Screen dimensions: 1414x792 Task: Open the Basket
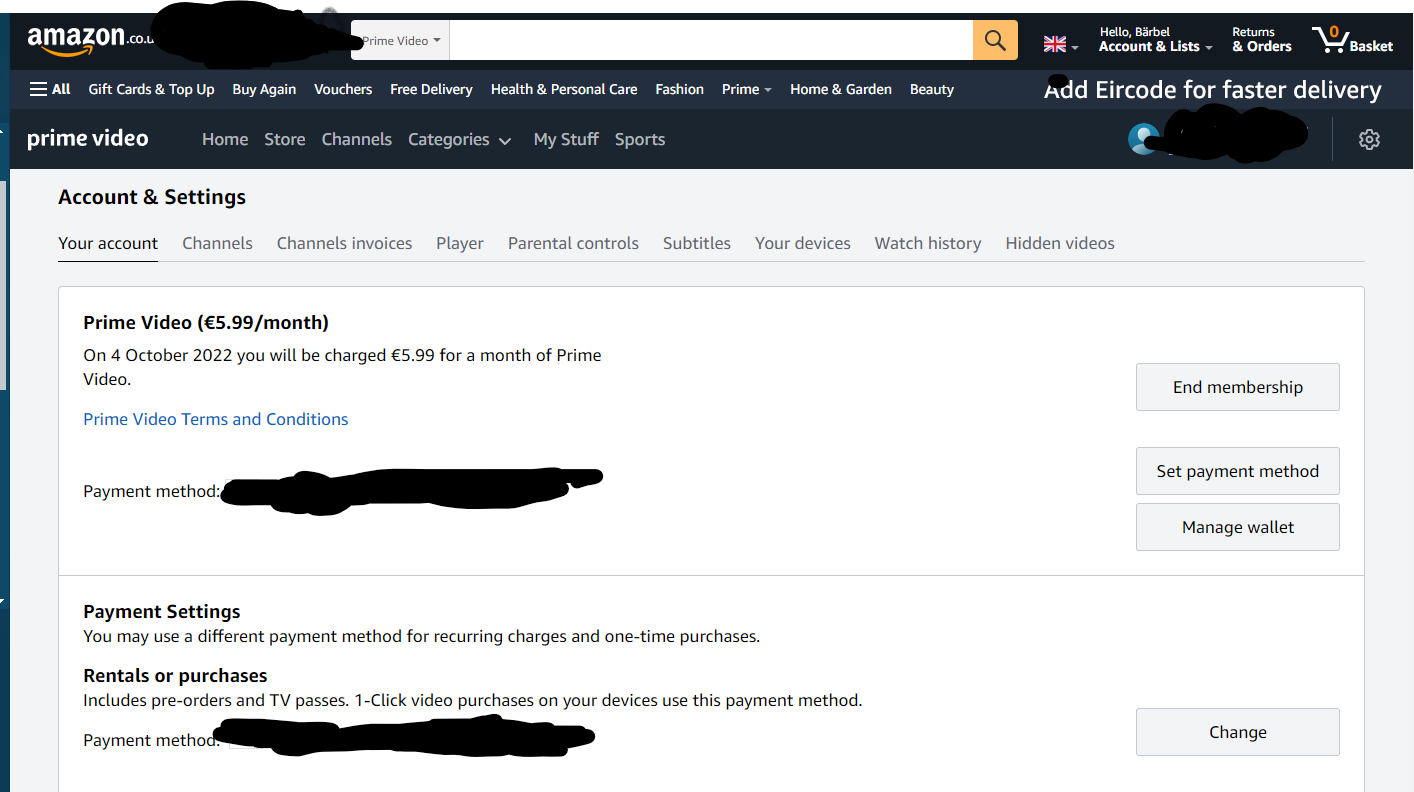tap(1352, 40)
